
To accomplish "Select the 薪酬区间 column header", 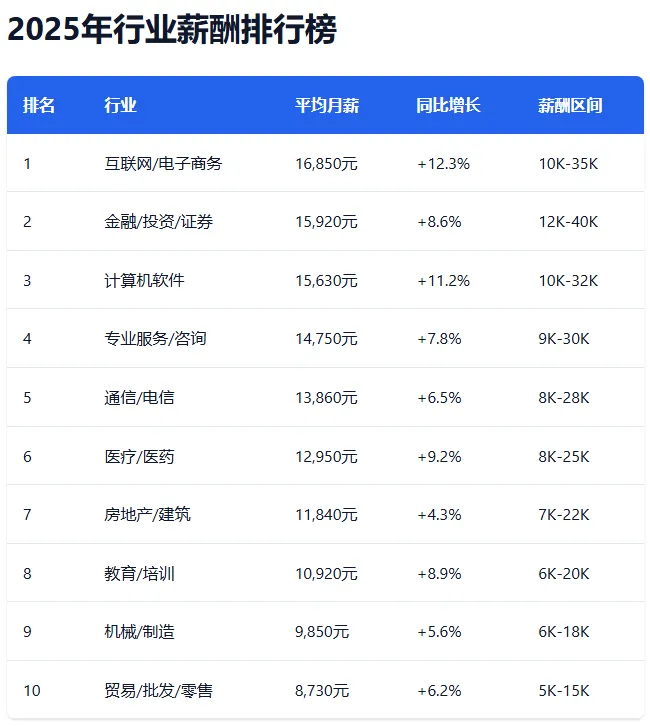I will (570, 105).
